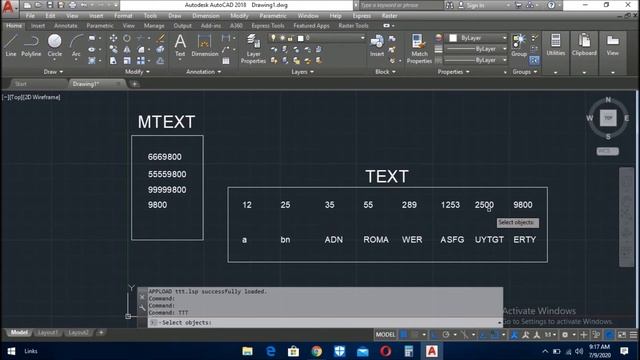Open the Express menu
Screen dimensions: 640x360
click(362, 16)
